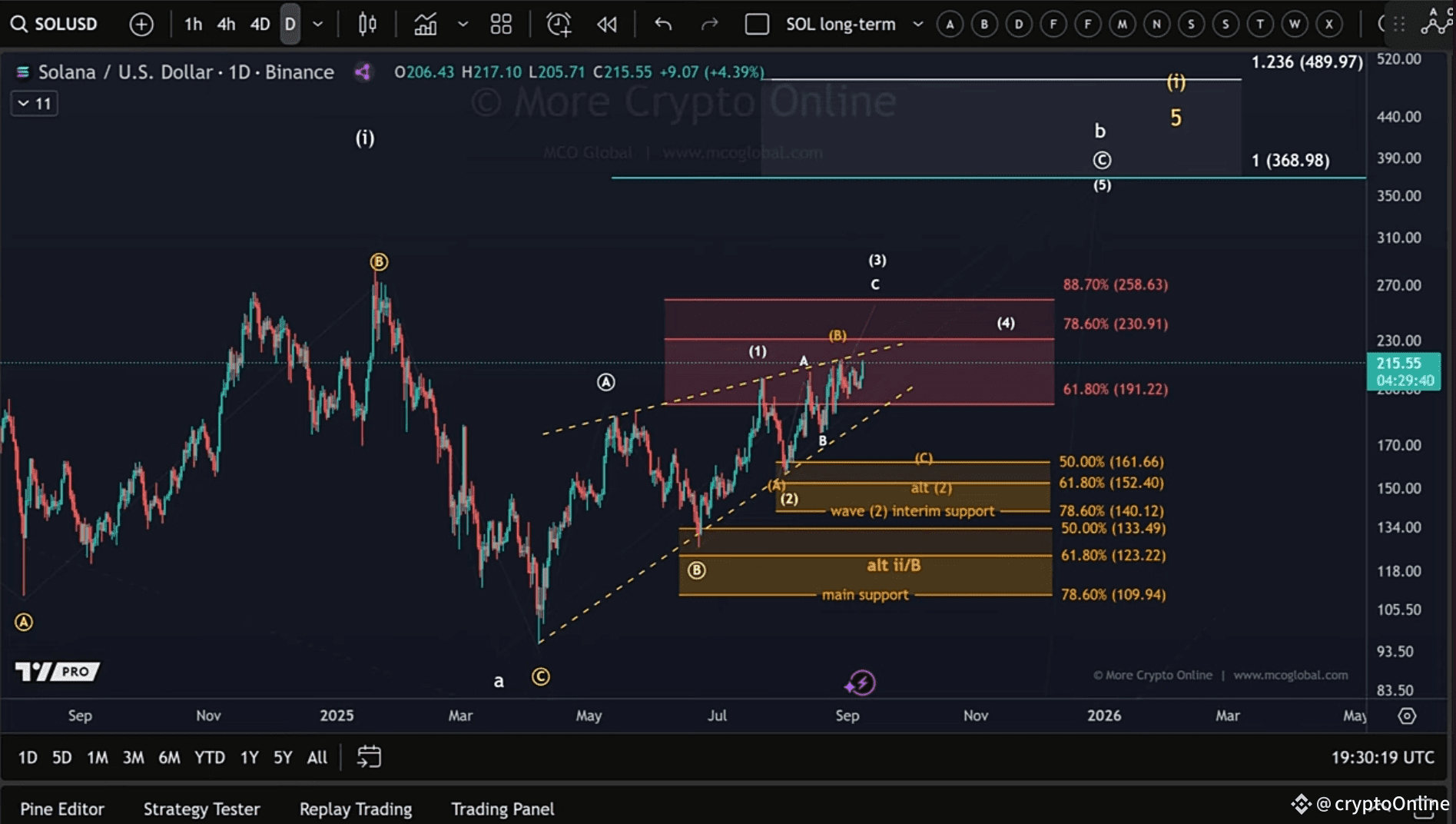Select the 1h timeframe
Viewport: 1456px width, 824px height.
pyautogui.click(x=193, y=25)
